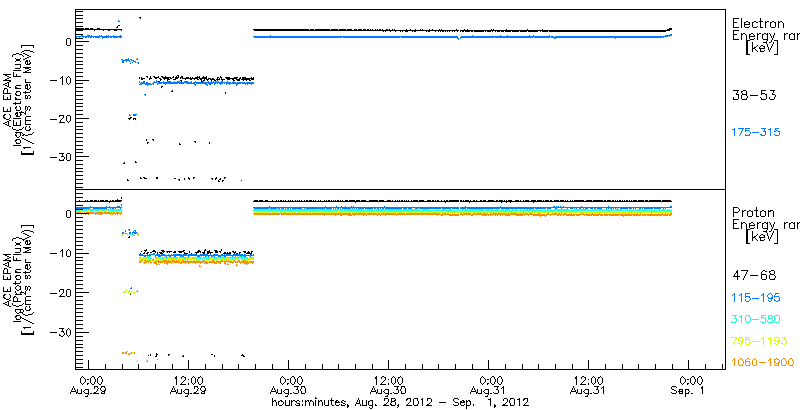Click the '12:00 Aug.31' time axis label
The width and height of the screenshot is (800, 410).
click(x=588, y=385)
